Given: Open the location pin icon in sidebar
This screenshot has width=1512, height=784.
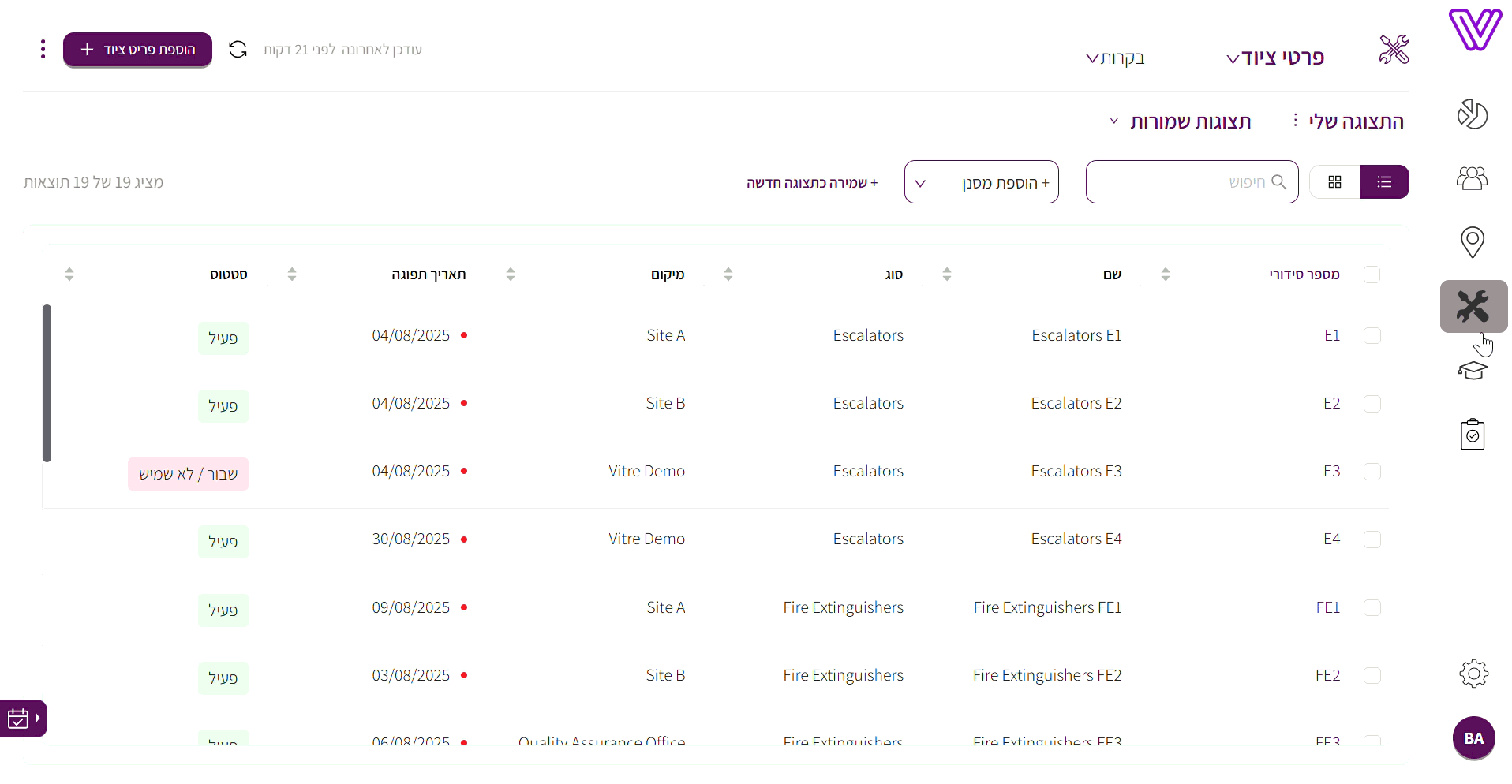Looking at the screenshot, I should point(1473,242).
